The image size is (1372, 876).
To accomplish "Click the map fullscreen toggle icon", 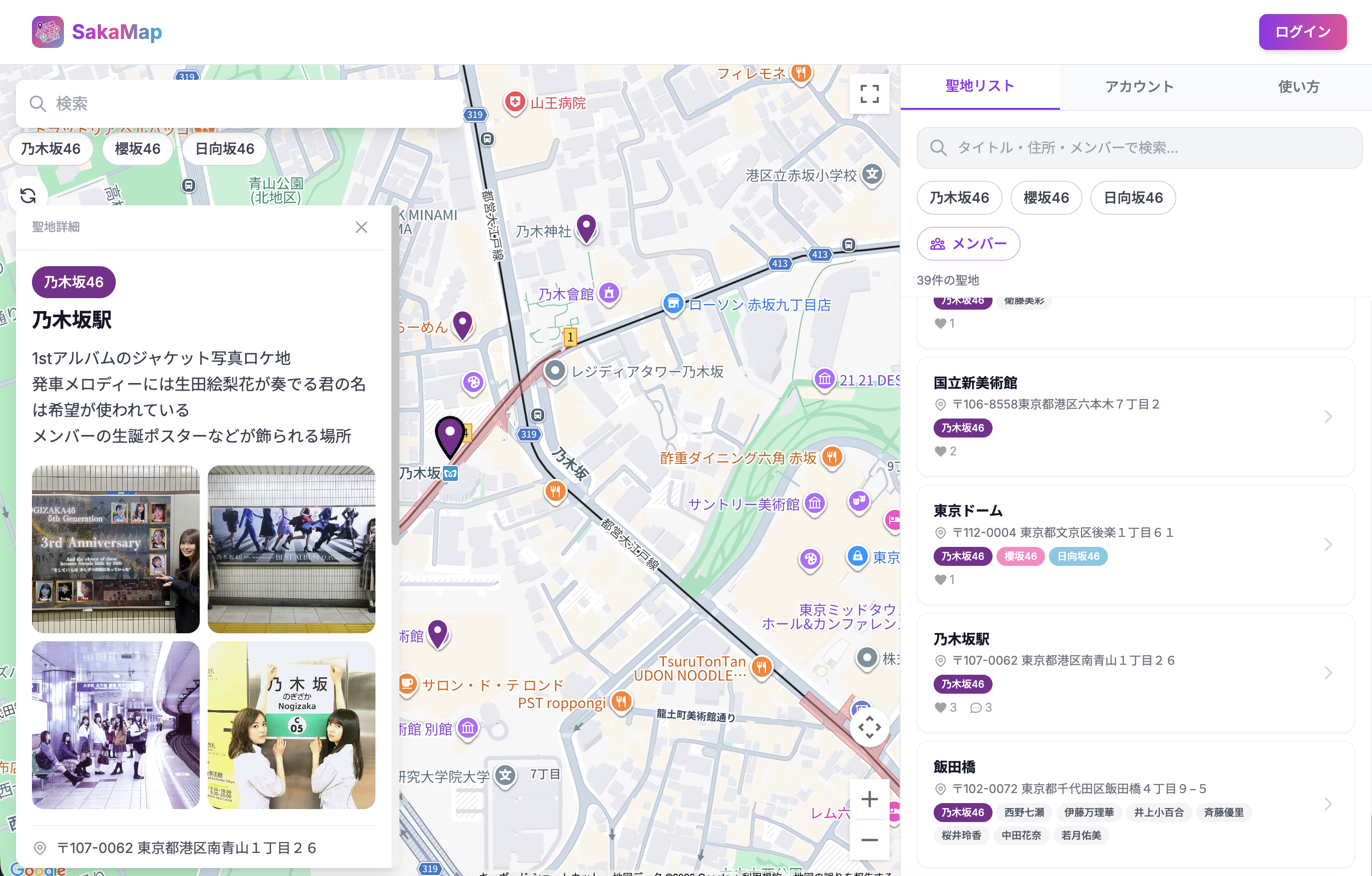I will (869, 94).
